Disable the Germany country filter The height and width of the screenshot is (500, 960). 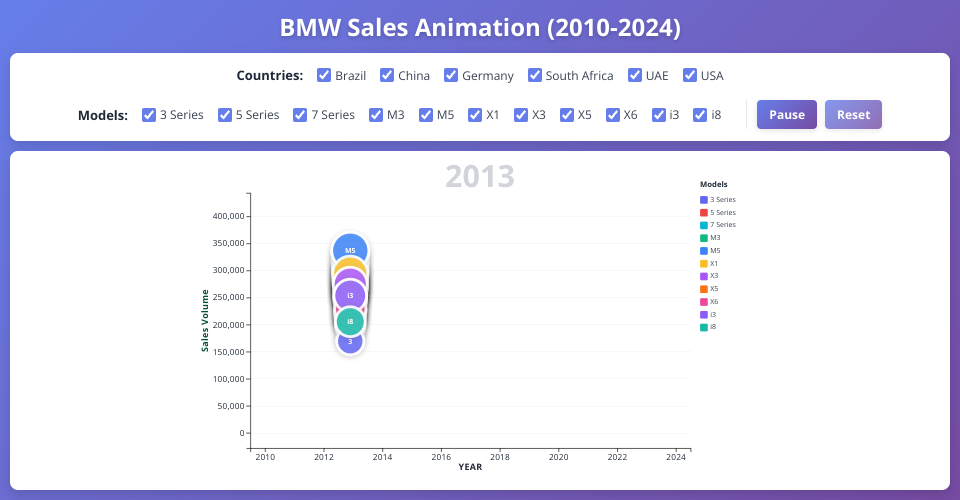click(451, 75)
